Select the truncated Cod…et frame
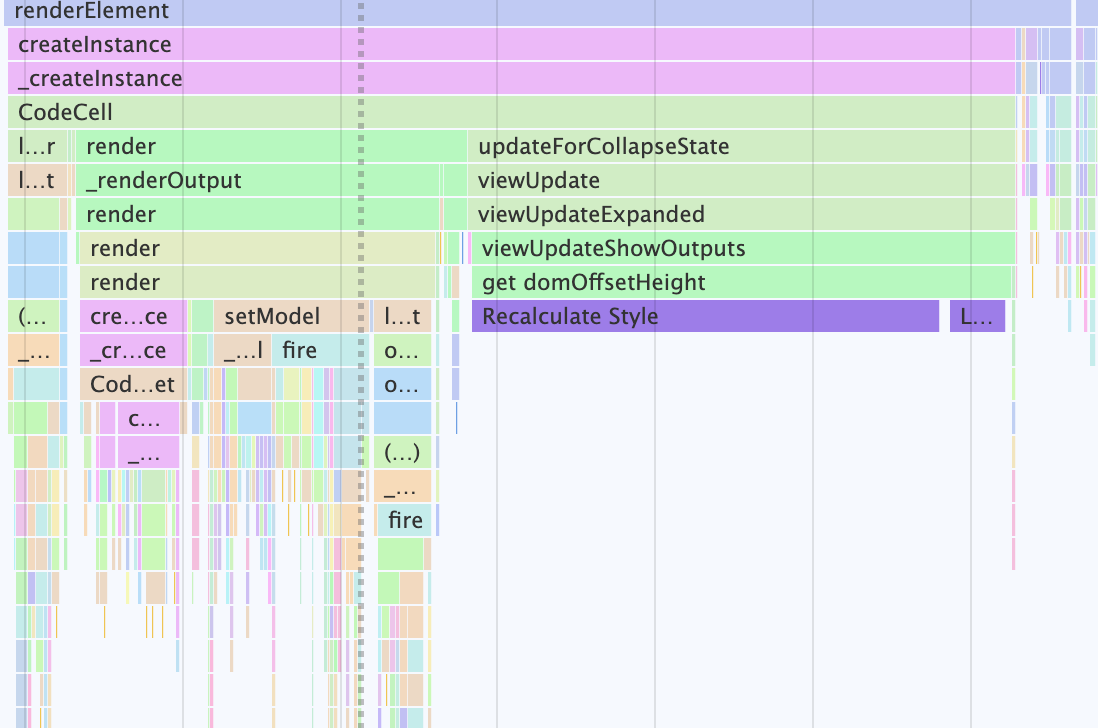Viewport: 1098px width, 728px height. coord(132,384)
